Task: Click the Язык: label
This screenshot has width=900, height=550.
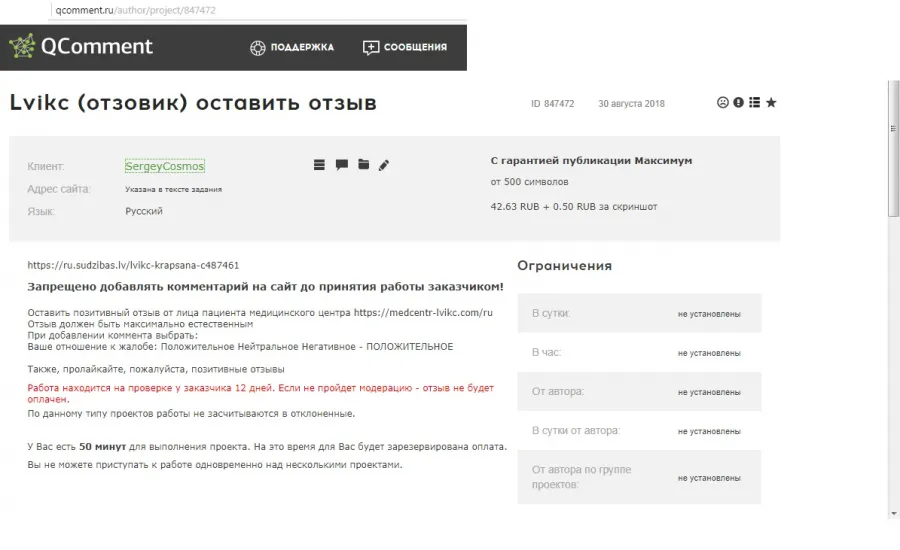Action: pos(41,212)
